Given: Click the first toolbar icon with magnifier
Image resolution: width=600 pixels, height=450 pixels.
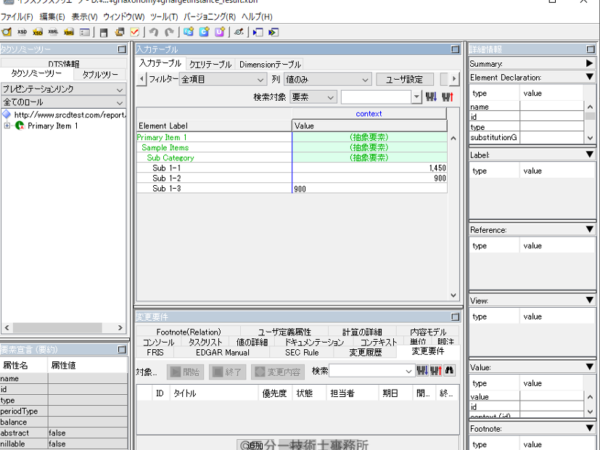Looking at the screenshot, I should pyautogui.click(x=7, y=32).
